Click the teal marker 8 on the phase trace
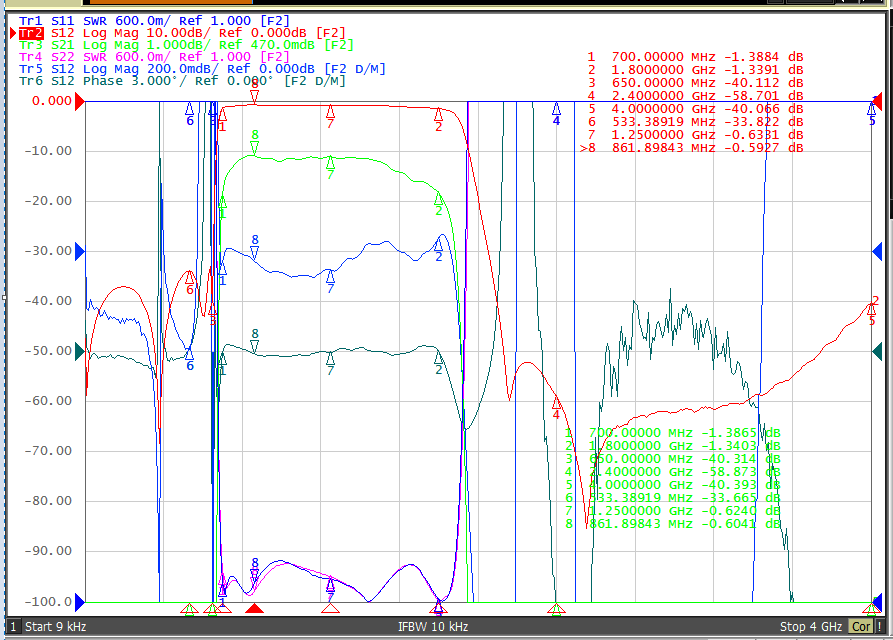 click(255, 340)
